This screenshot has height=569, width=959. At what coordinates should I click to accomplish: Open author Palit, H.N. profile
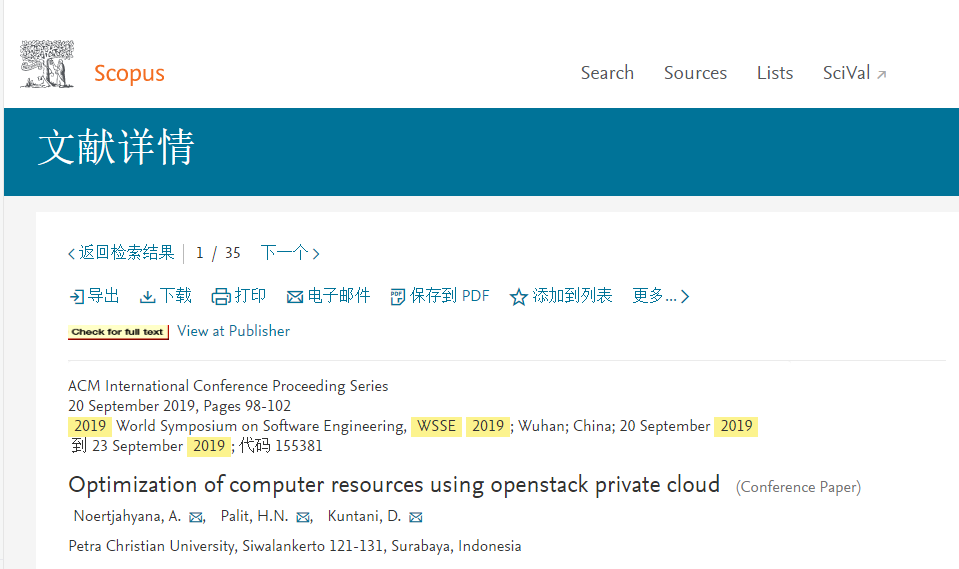point(254,516)
